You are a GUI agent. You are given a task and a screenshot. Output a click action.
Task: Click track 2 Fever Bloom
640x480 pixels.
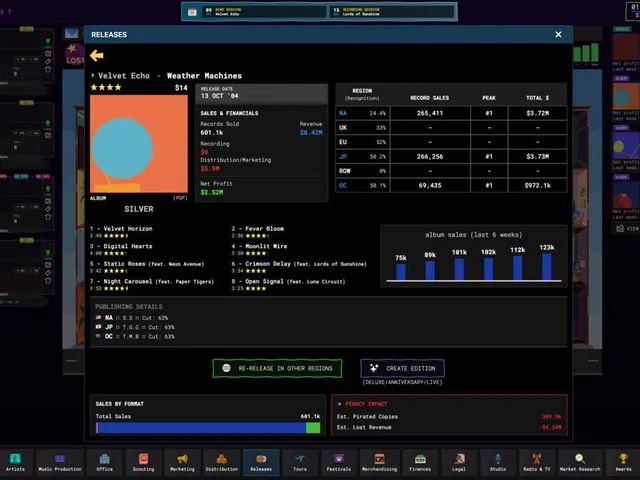pos(258,232)
